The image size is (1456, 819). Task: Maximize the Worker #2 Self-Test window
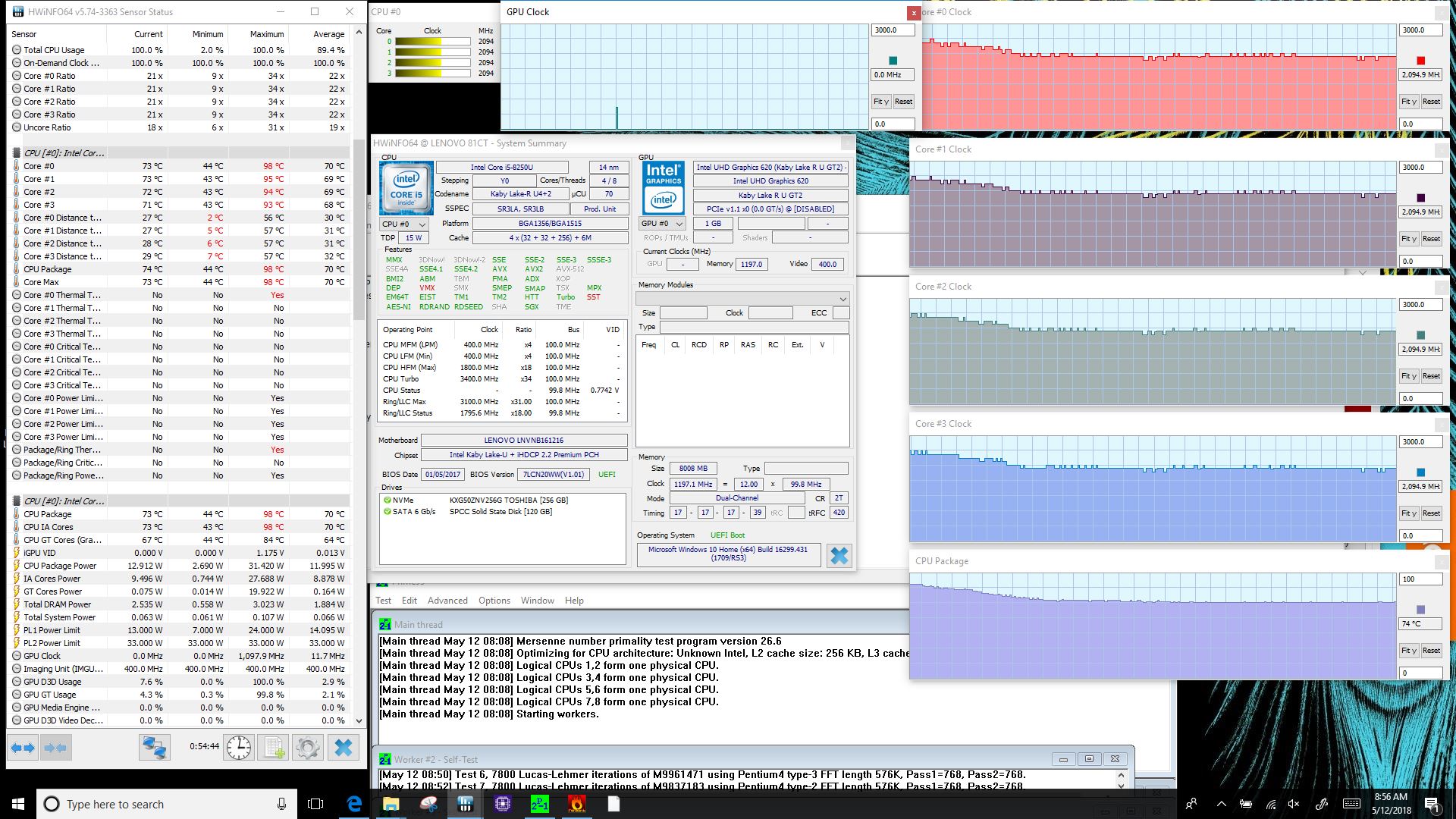coord(1089,759)
